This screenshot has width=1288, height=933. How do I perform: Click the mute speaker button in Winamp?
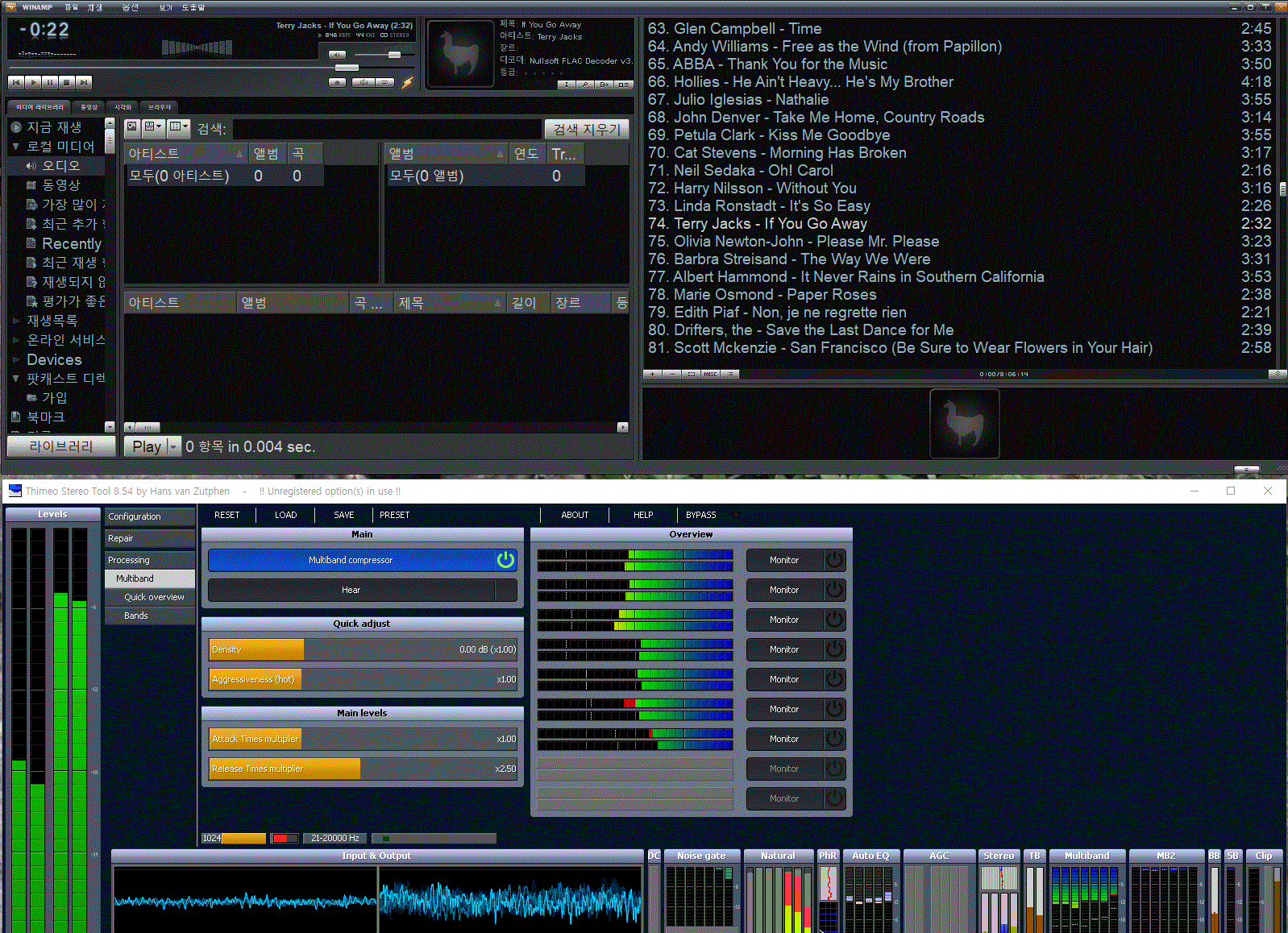[x=337, y=55]
